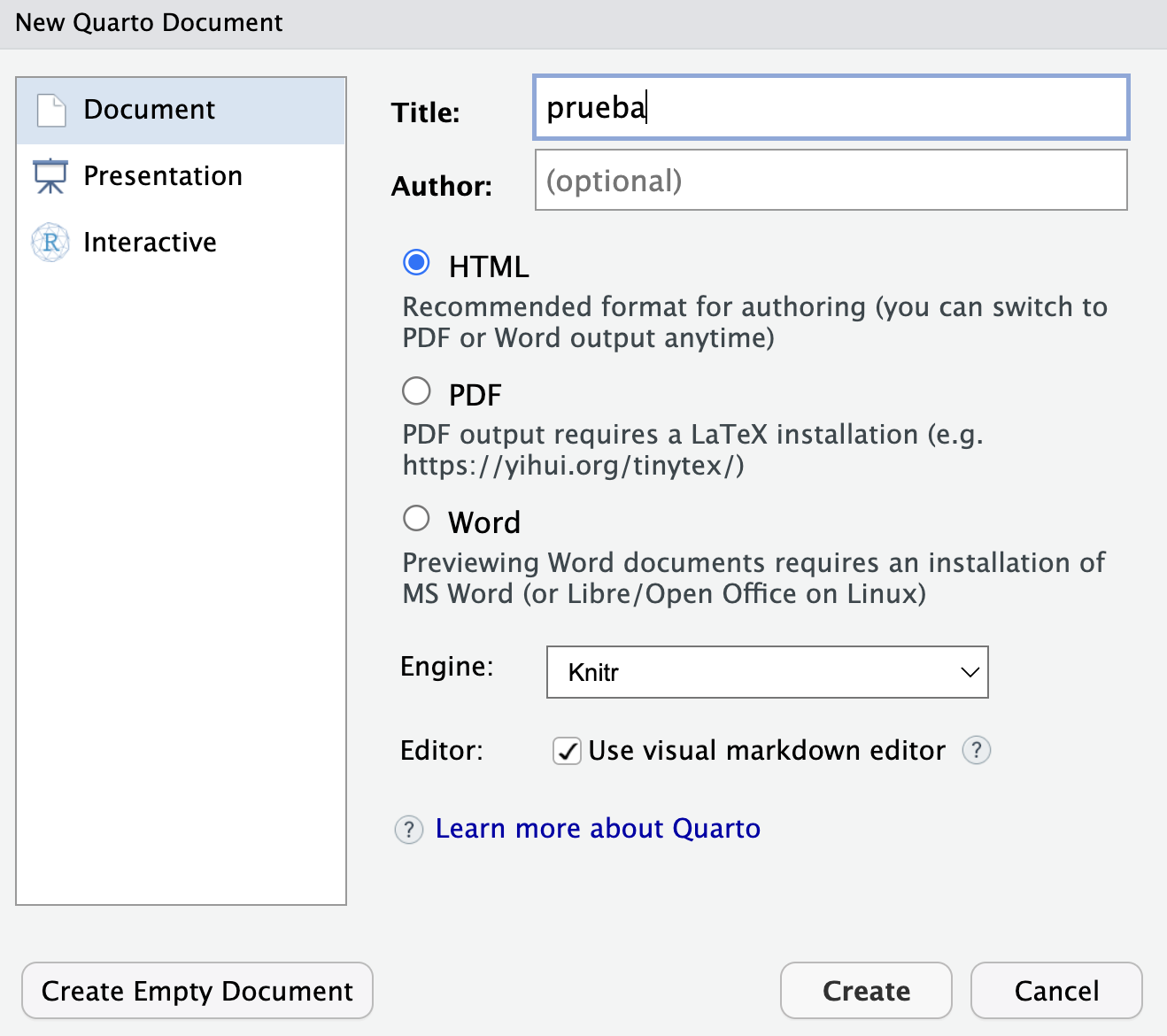The width and height of the screenshot is (1167, 1036).
Task: Select the Document type label in sidebar
Action: coord(149,110)
